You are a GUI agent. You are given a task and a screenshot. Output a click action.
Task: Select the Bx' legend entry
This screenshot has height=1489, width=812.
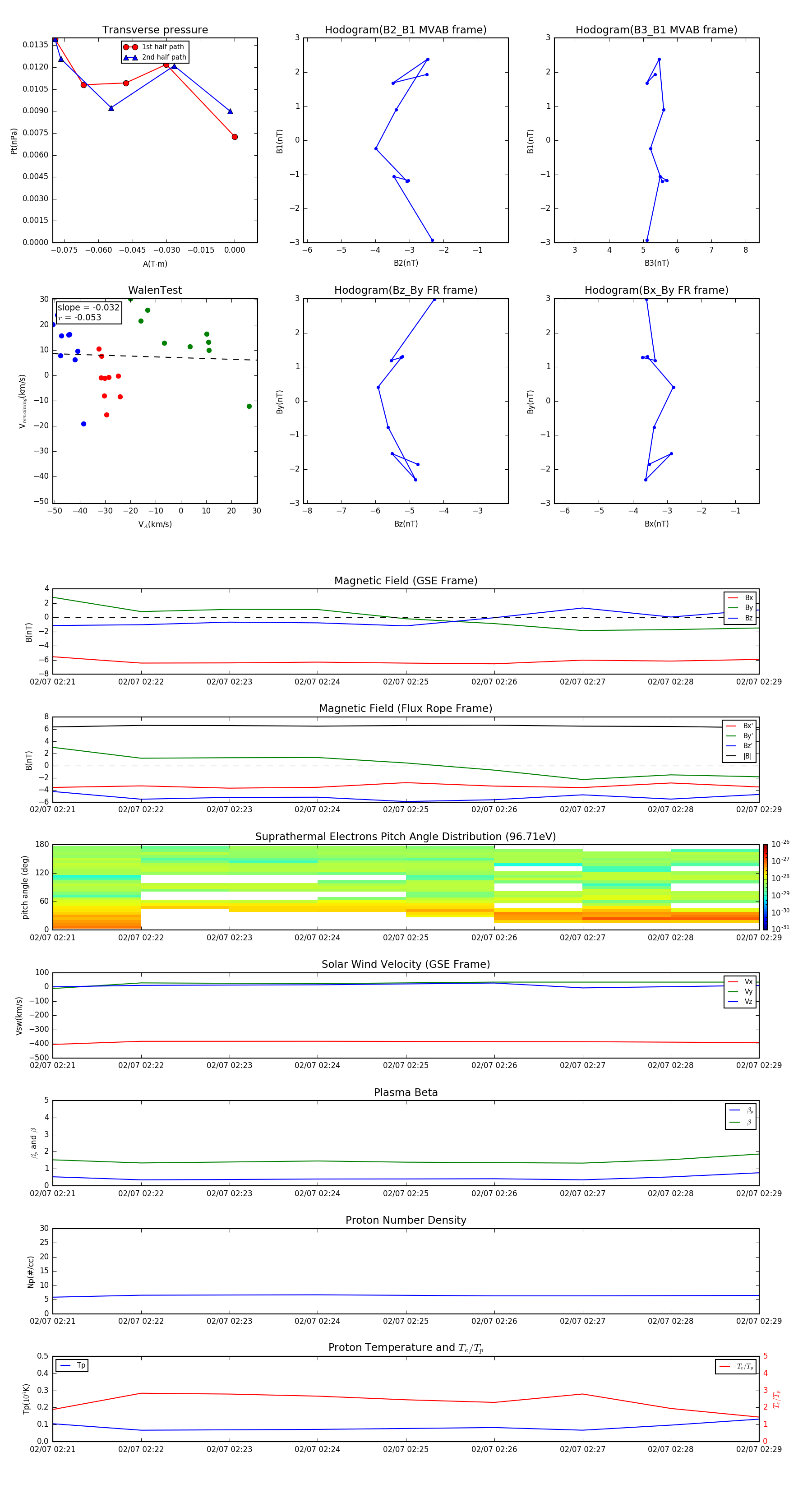740,726
